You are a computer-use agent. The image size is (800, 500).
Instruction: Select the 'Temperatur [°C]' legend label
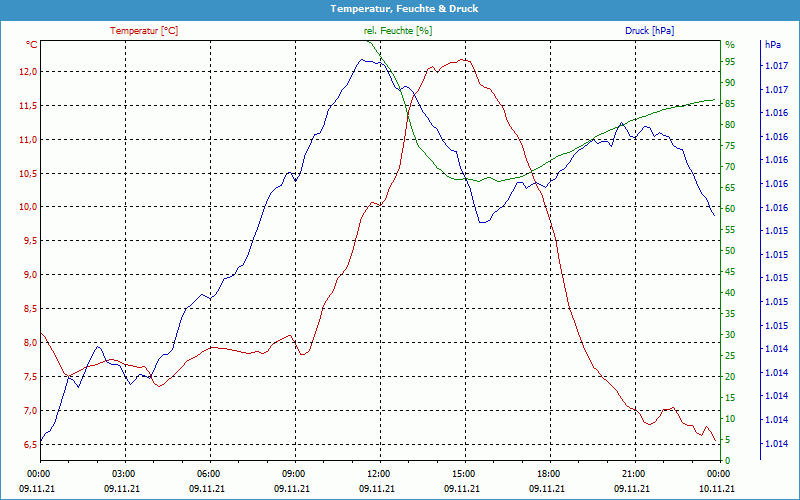(x=144, y=31)
